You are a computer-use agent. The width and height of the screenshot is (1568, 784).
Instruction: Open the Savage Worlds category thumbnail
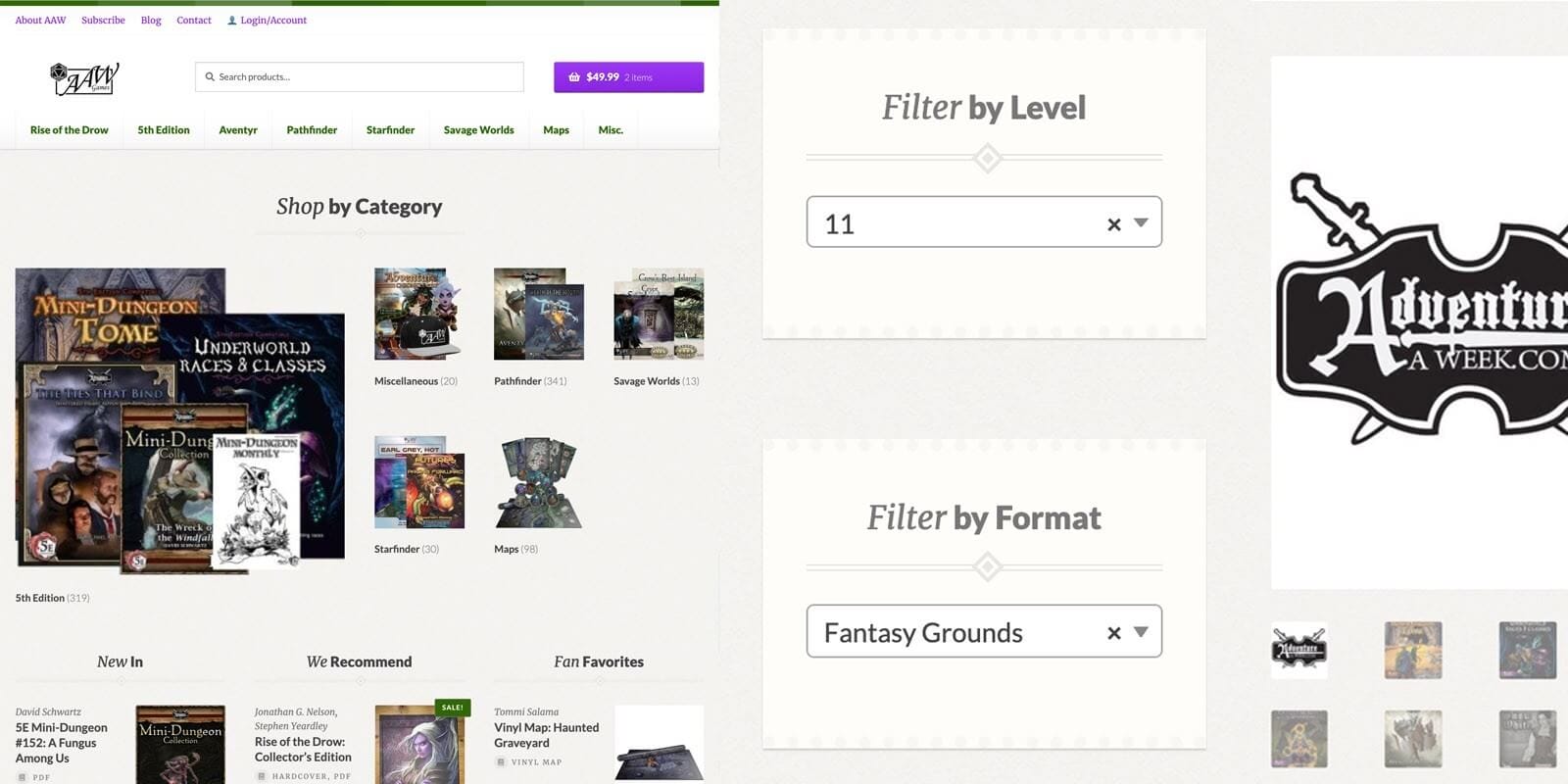tap(659, 314)
